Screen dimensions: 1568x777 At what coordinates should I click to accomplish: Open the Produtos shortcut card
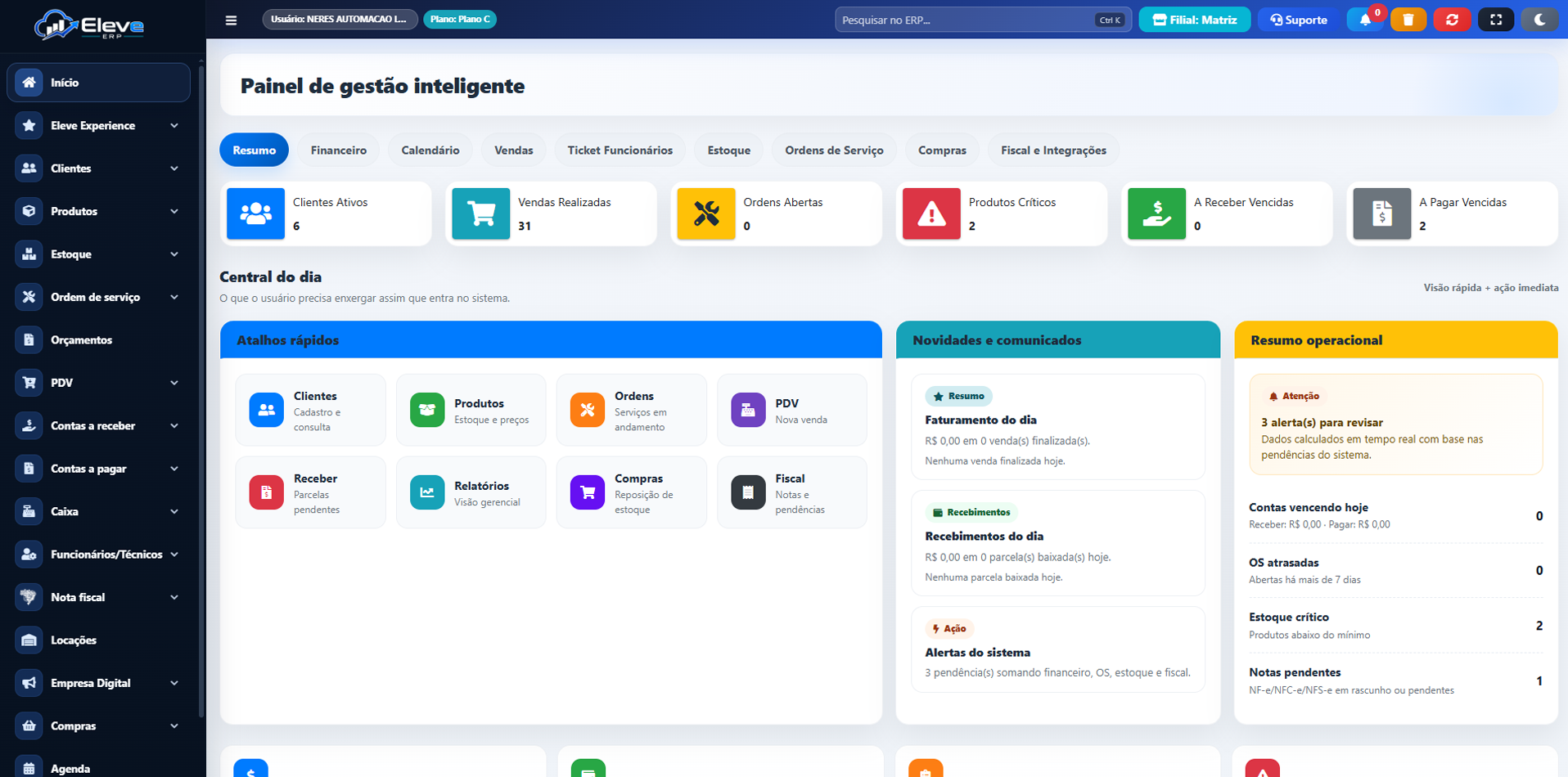pyautogui.click(x=471, y=410)
